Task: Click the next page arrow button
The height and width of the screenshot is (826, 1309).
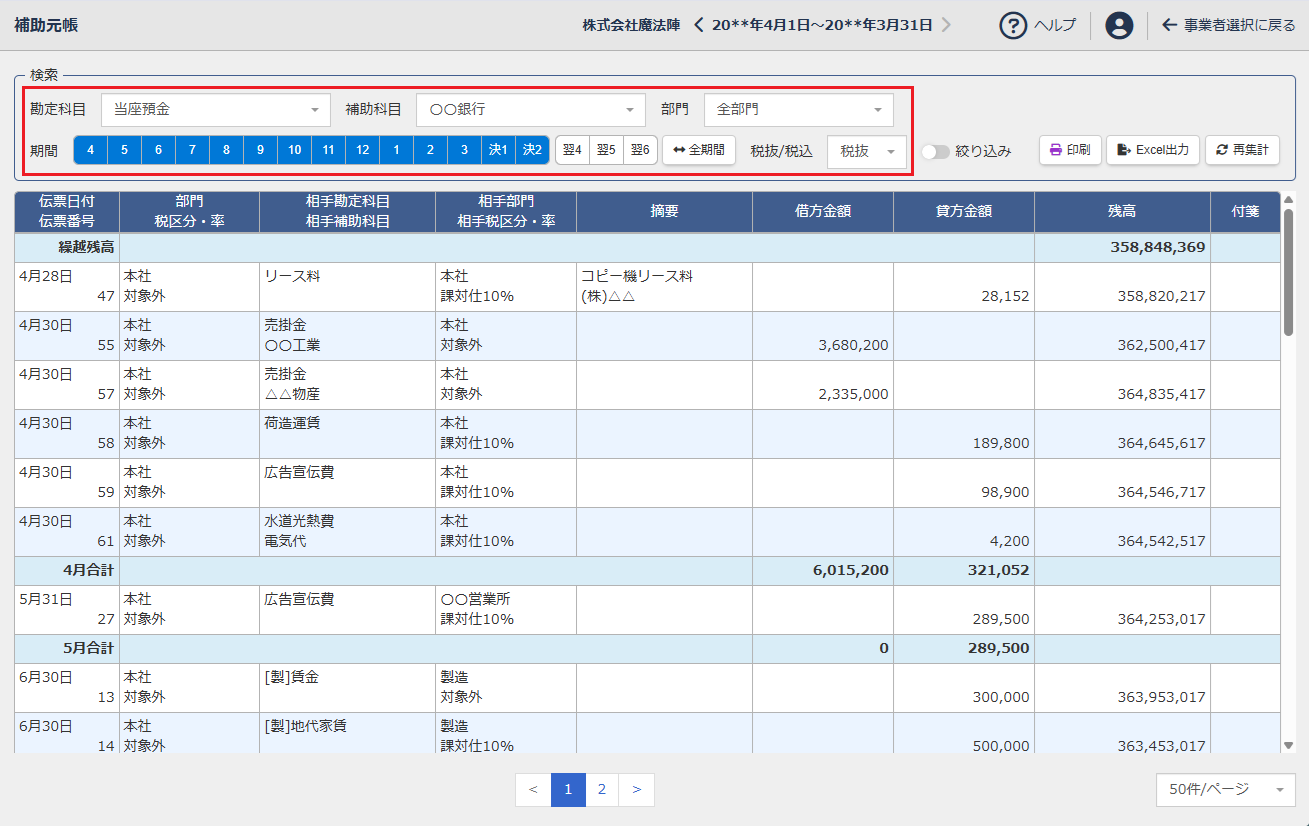Action: click(636, 790)
